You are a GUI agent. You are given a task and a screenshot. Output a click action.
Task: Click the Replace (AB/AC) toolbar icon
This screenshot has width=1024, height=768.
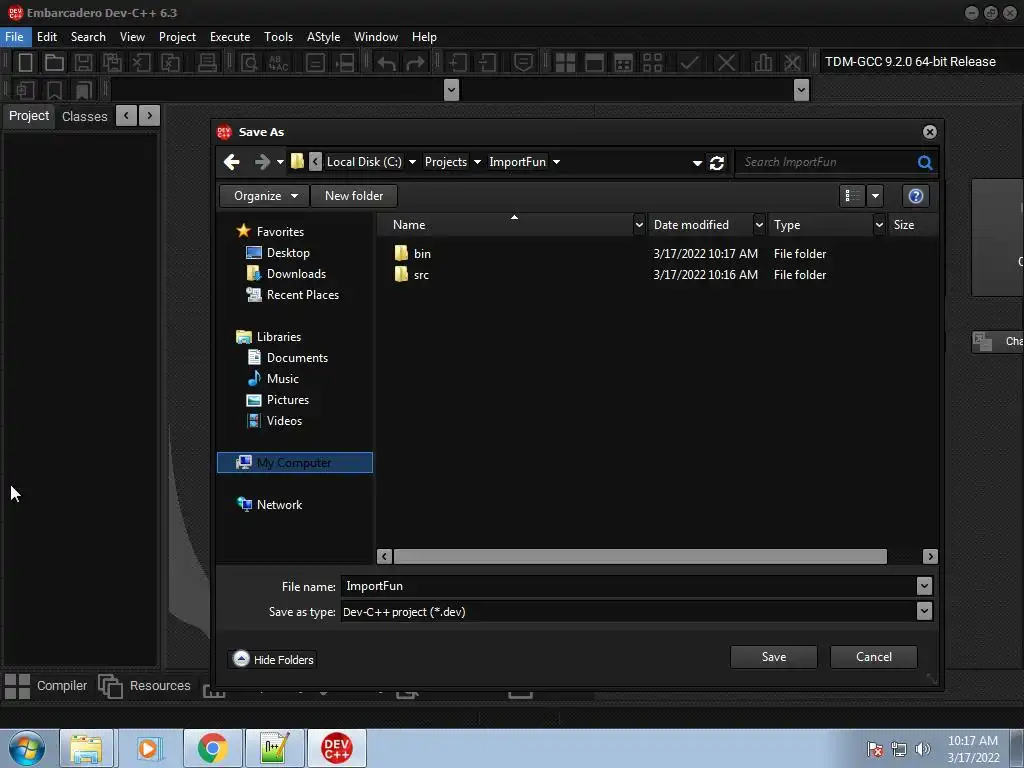pos(279,63)
